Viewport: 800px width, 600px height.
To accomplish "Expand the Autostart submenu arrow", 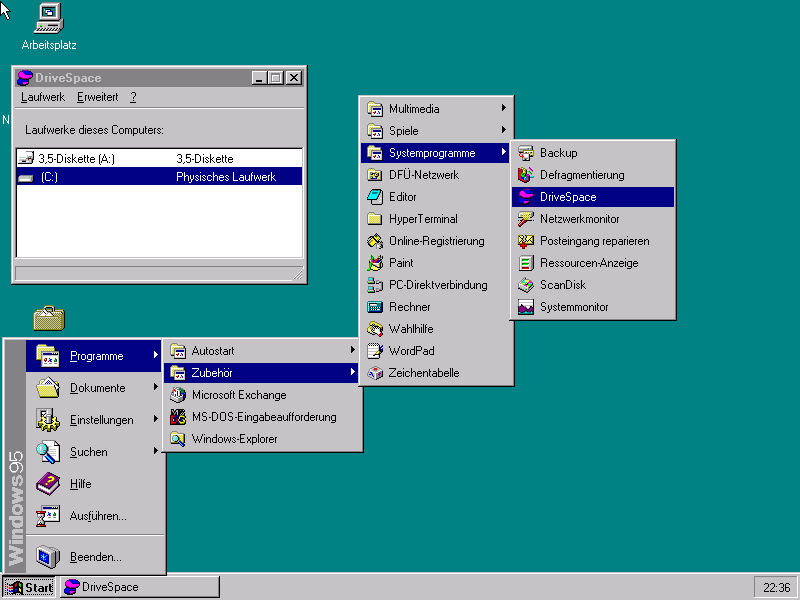I will click(x=352, y=349).
